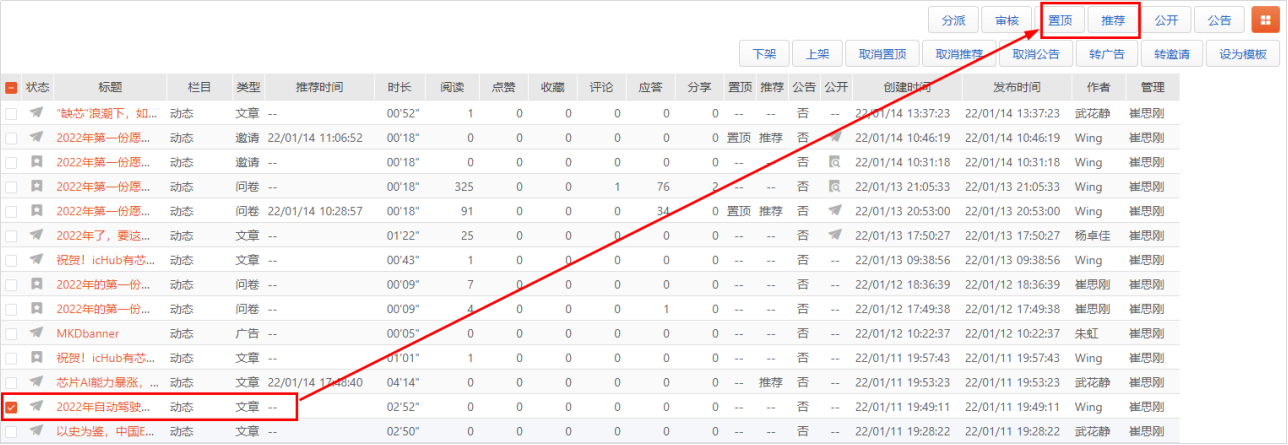The width and height of the screenshot is (1288, 445).
Task: Click status icon of the checked 2022年自动驾驶 row
Action: [37, 406]
